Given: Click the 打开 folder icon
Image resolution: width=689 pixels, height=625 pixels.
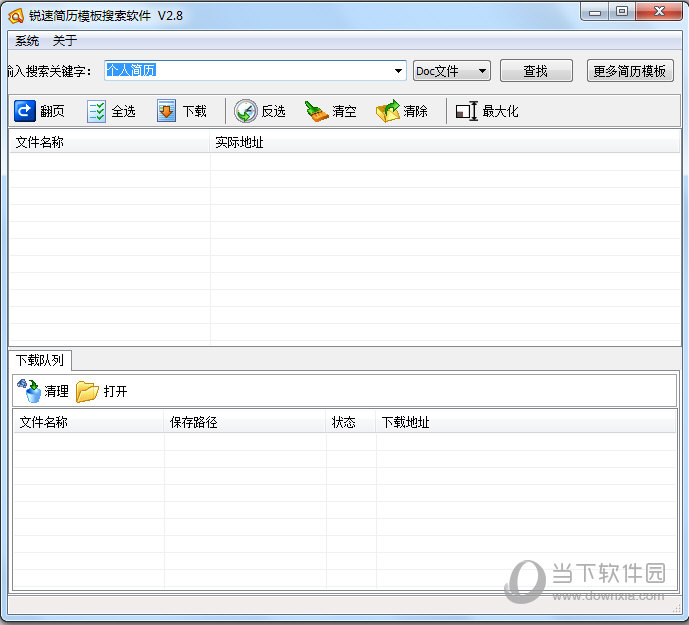Looking at the screenshot, I should (87, 391).
